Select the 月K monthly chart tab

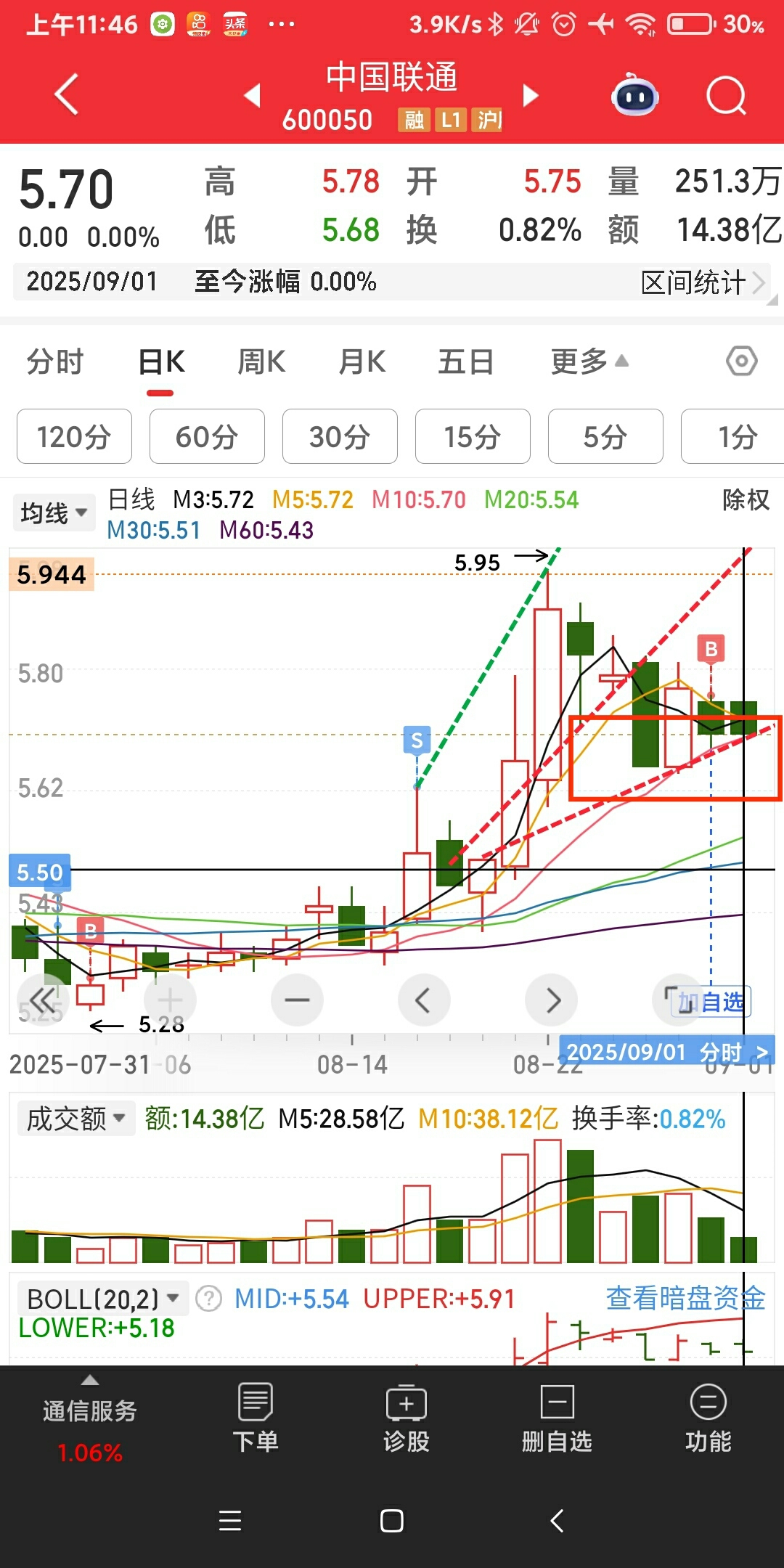click(x=362, y=362)
